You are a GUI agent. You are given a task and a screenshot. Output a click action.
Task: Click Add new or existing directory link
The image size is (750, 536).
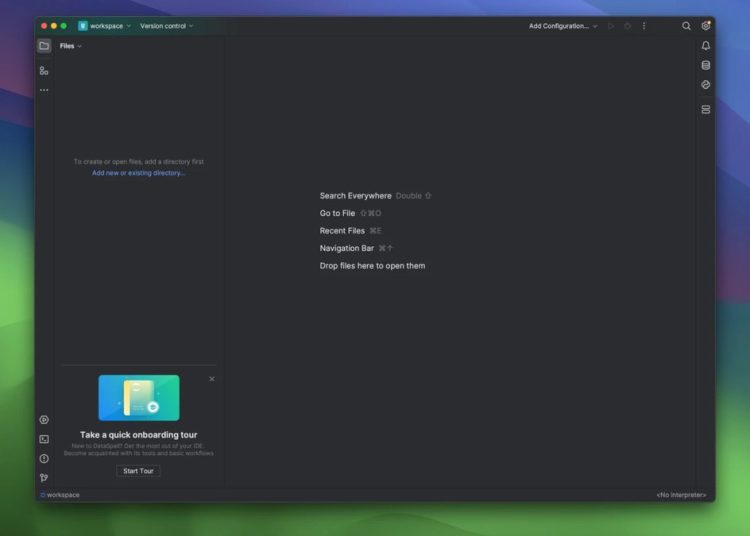point(138,173)
